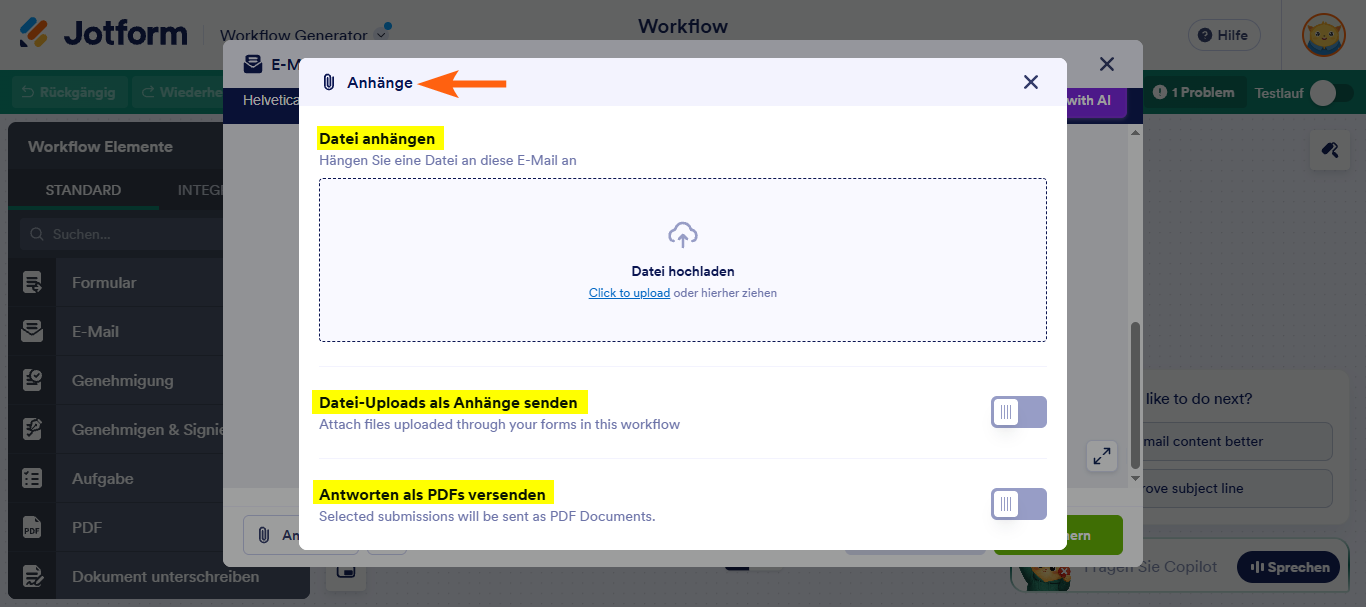The width and height of the screenshot is (1366, 607).
Task: Toggle the Testlauf switch
Action: (1331, 93)
